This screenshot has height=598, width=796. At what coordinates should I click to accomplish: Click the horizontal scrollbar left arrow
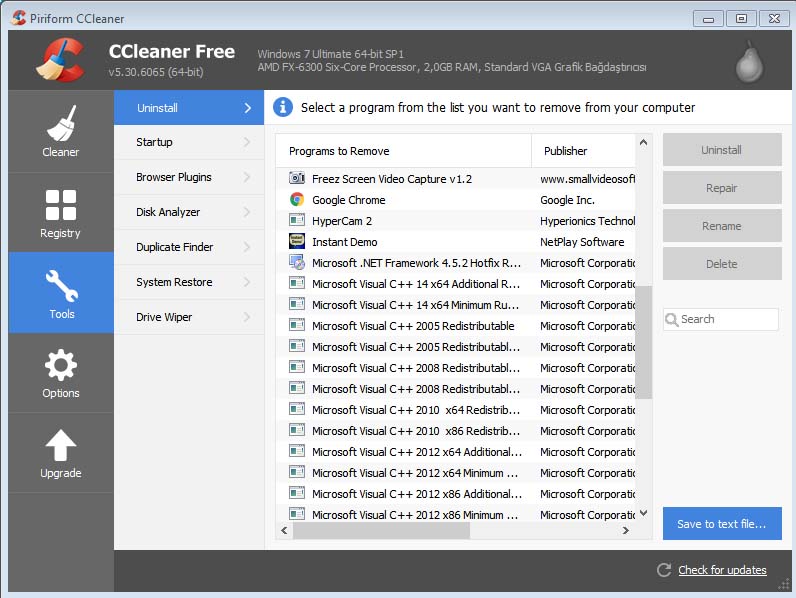[x=284, y=530]
